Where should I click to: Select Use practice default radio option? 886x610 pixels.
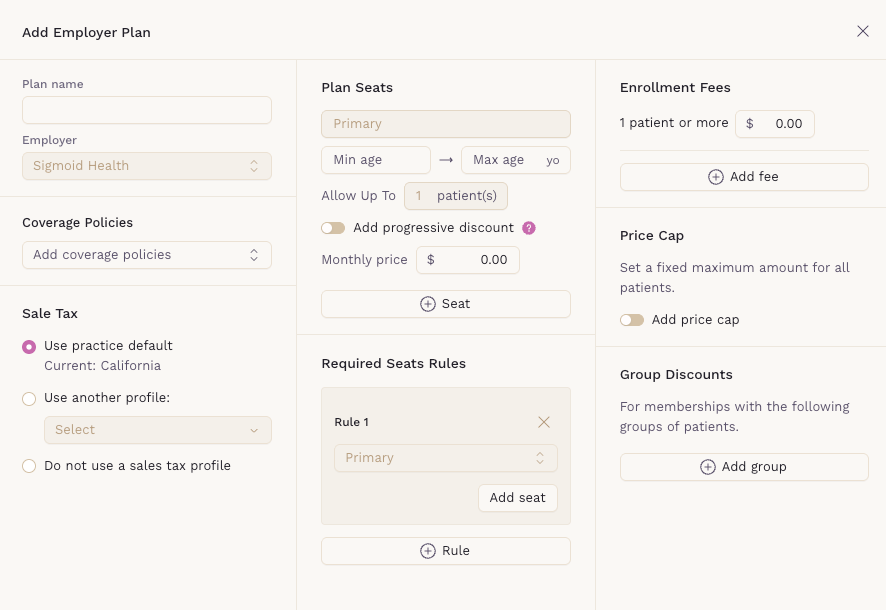click(x=29, y=346)
